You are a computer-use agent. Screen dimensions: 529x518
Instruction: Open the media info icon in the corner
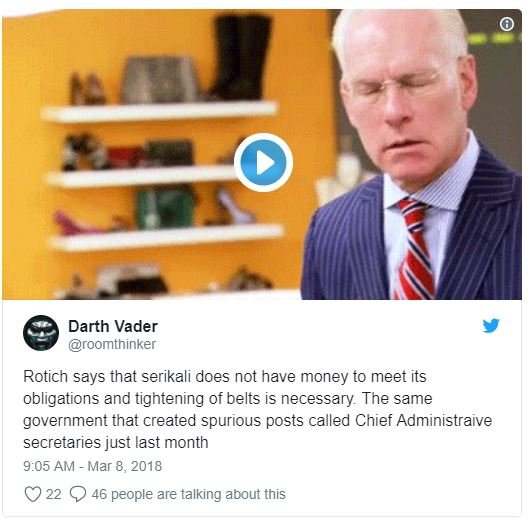(x=506, y=24)
